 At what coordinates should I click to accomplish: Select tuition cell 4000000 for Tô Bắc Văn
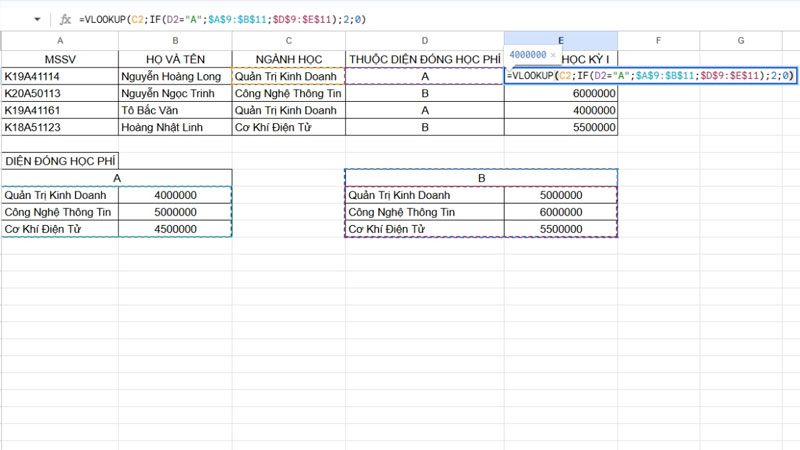[x=561, y=110]
